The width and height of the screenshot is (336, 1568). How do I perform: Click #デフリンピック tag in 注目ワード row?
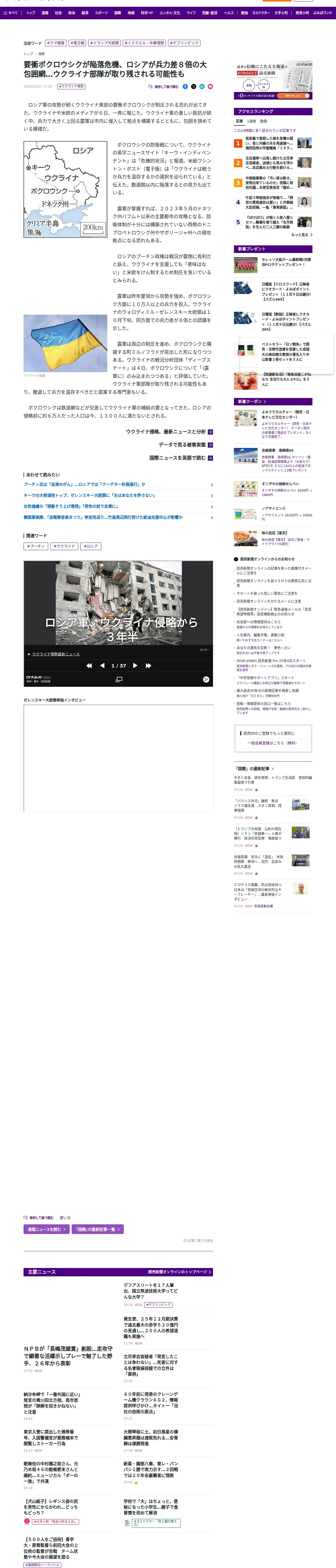pos(184,43)
